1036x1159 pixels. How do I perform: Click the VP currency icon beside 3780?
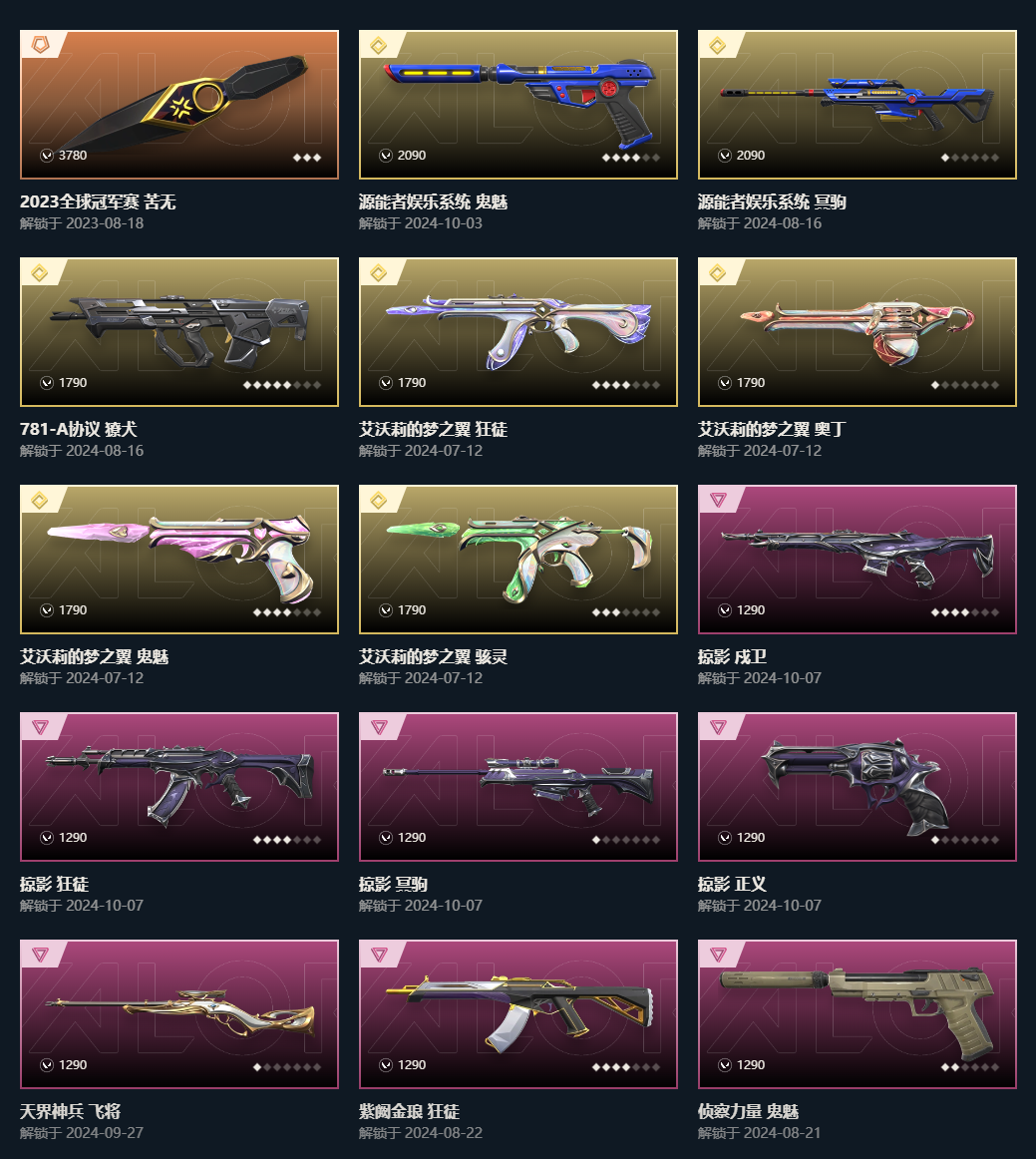47,156
